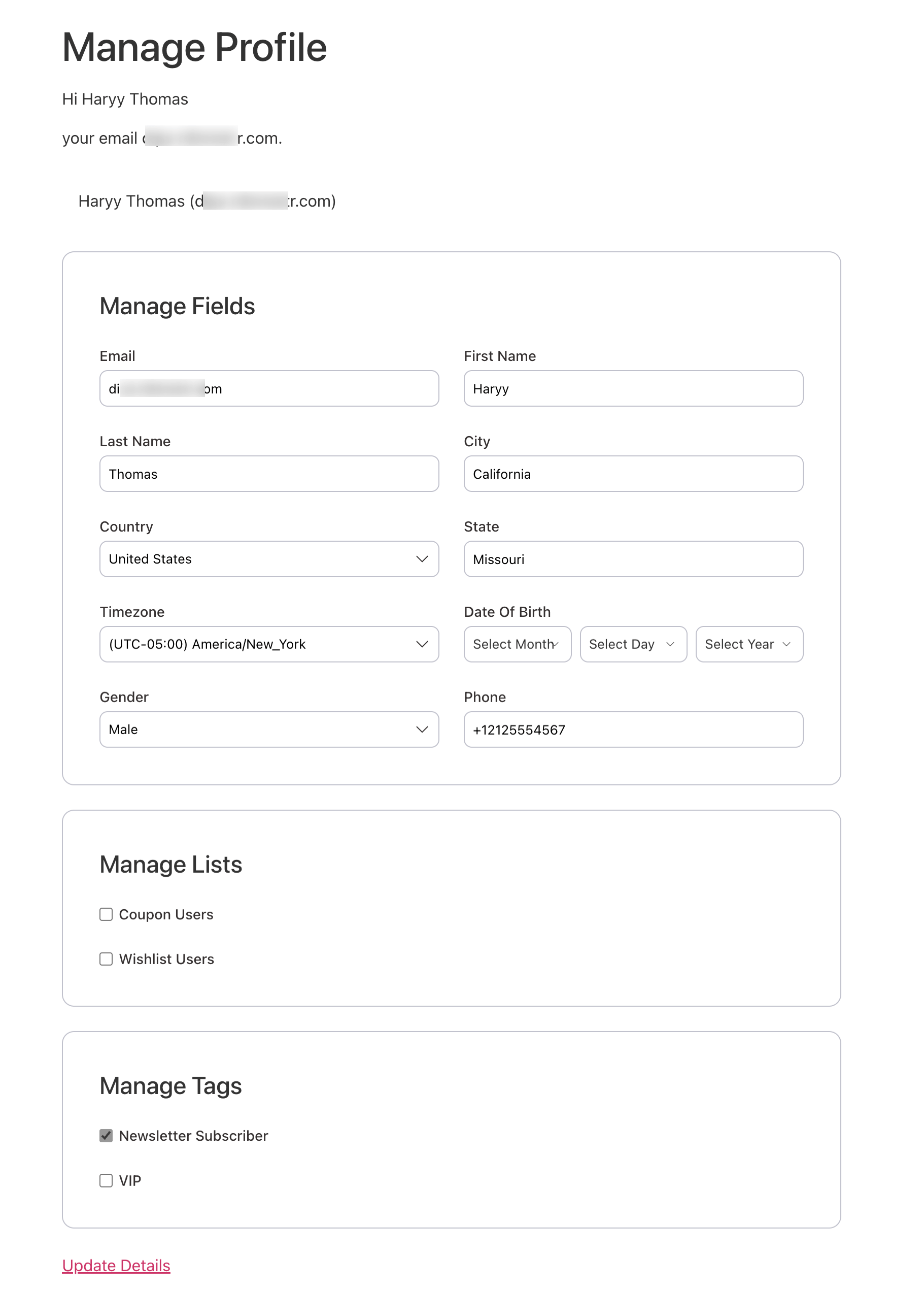924x1289 pixels.
Task: Uncheck the Newsletter Subscriber tag
Action: [x=106, y=1136]
